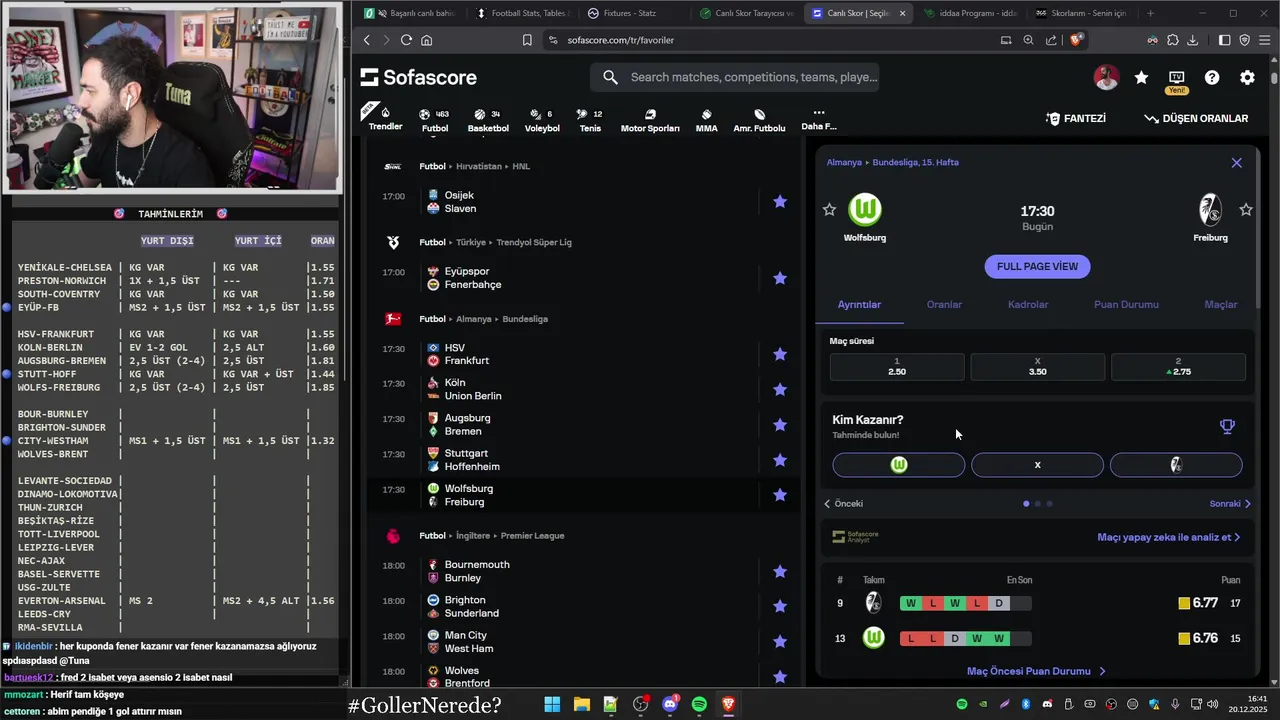Click the Brave shields icon

tap(1076, 40)
